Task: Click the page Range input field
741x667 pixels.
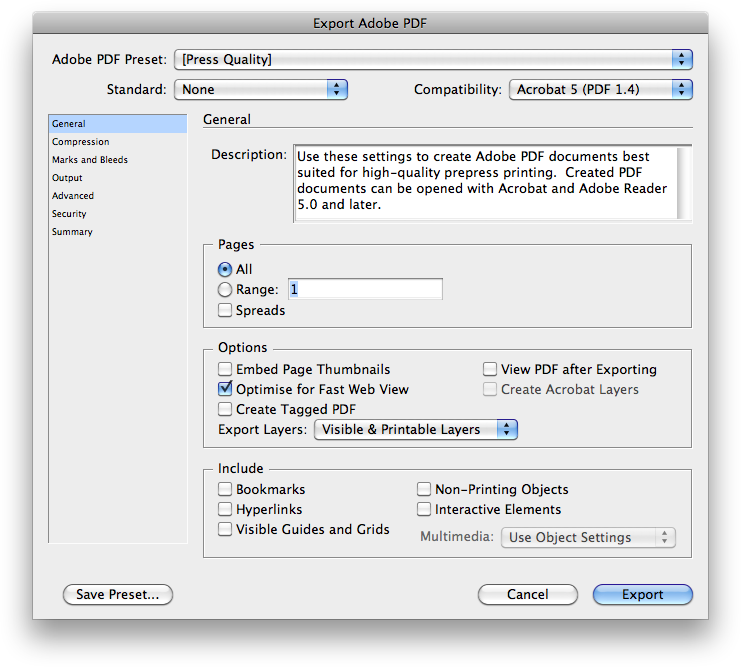Action: coord(365,289)
